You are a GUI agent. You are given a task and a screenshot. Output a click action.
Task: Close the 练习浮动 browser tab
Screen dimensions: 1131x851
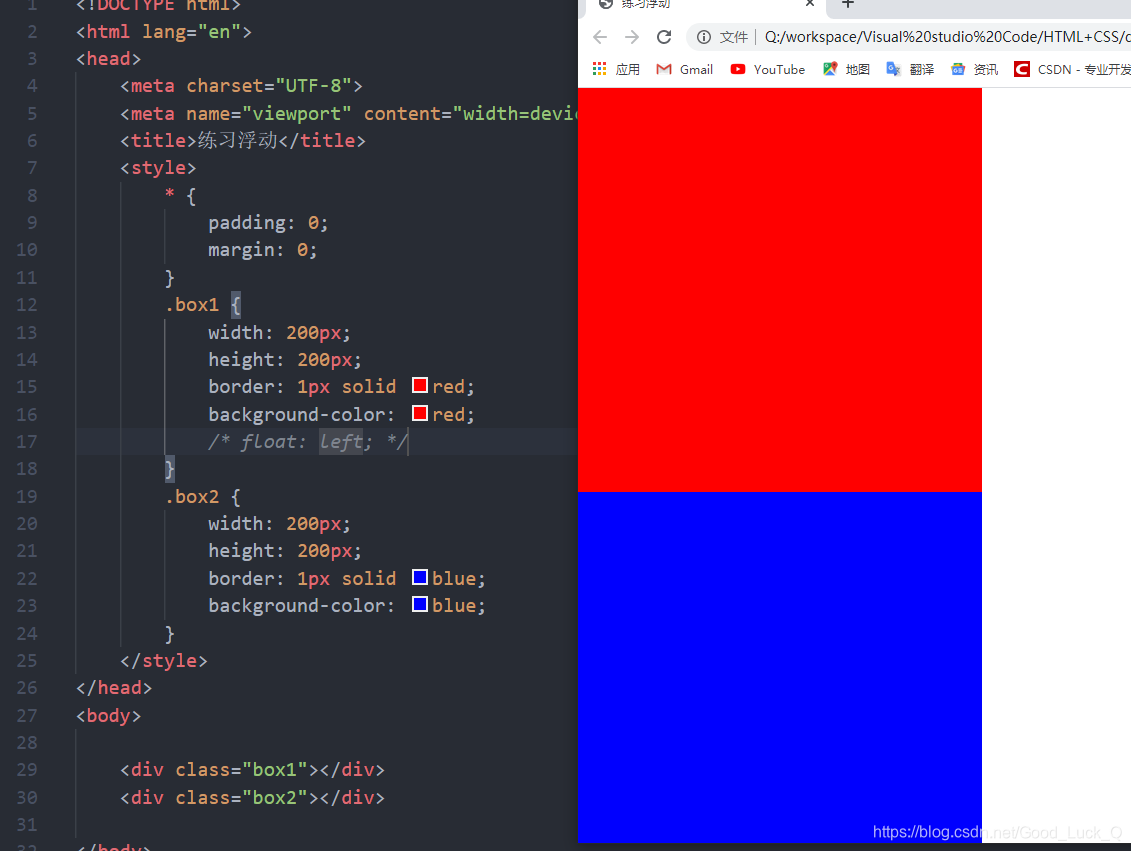pos(810,3)
